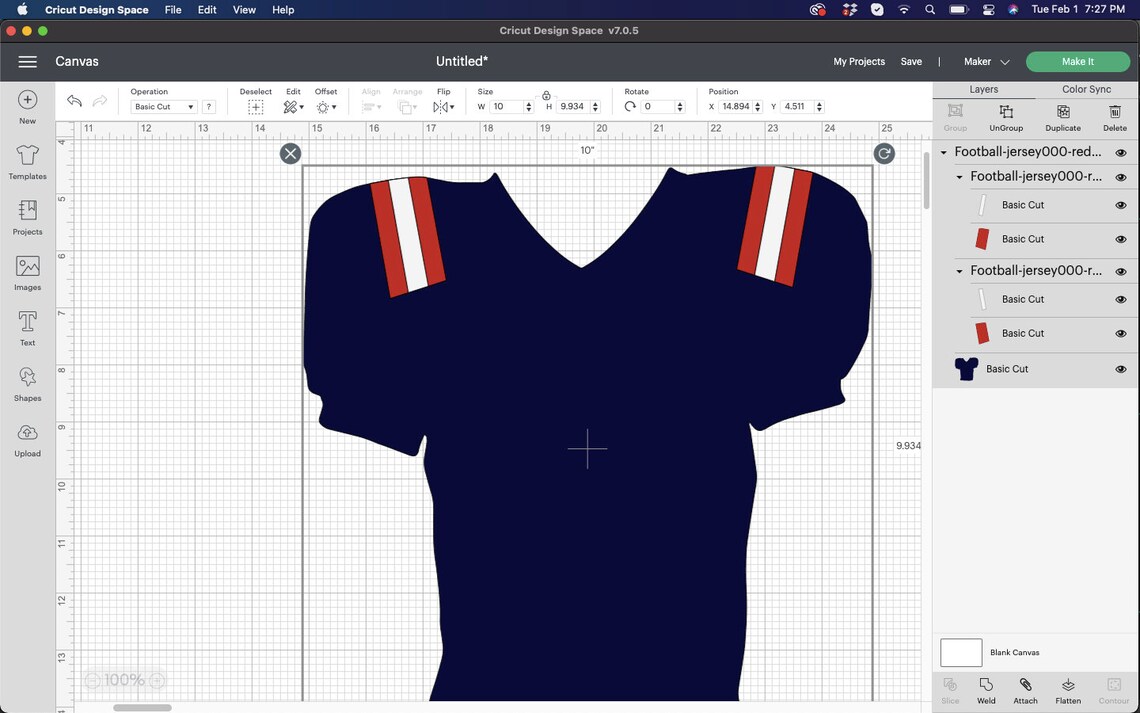Save the current project

coord(911,61)
